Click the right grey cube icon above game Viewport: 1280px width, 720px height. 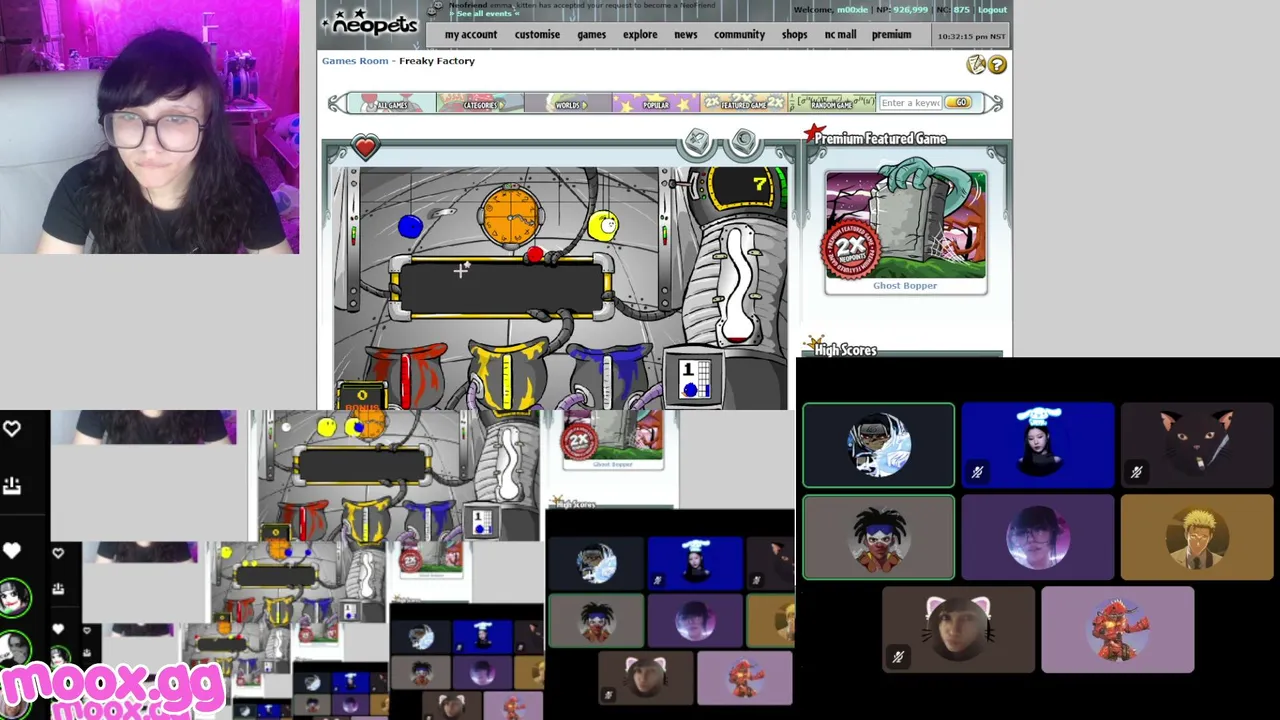743,143
